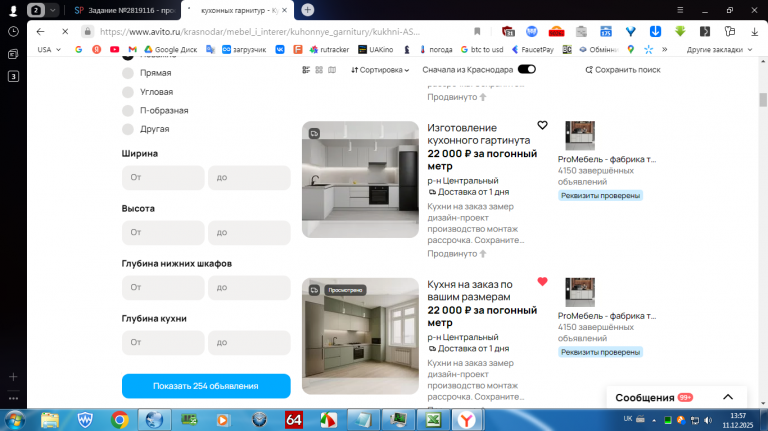This screenshot has width=768, height=431.
Task: Open the green kitchen listing photo
Action: click(x=360, y=336)
